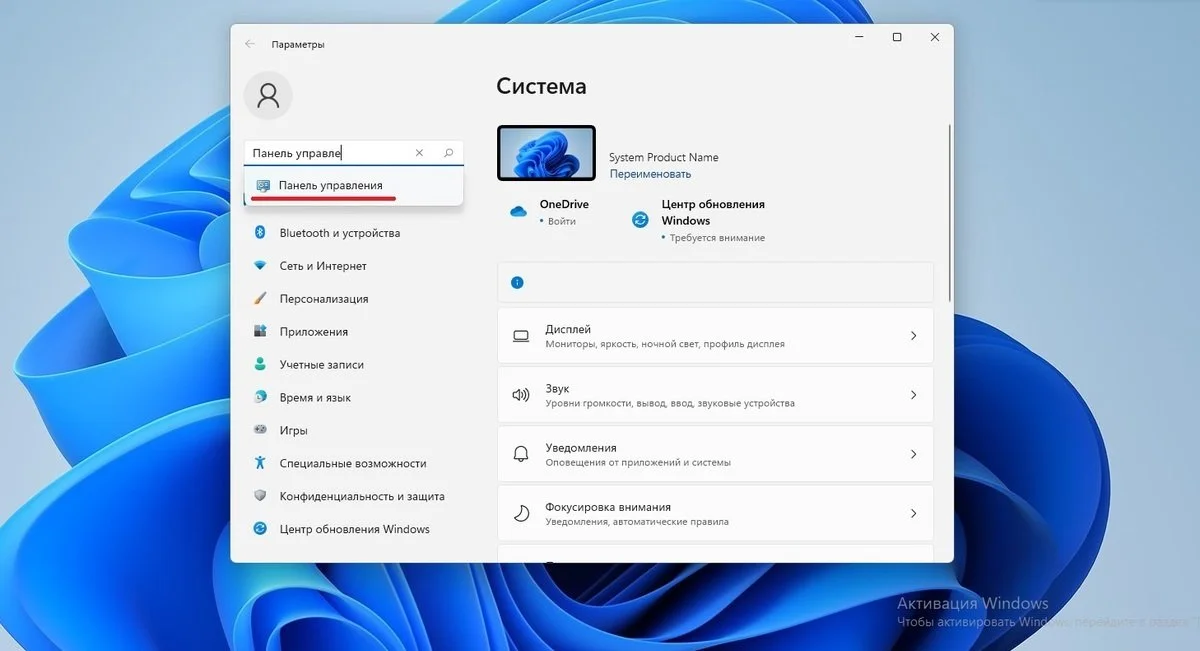Click System Product Name text
The image size is (1200, 651).
click(x=664, y=157)
